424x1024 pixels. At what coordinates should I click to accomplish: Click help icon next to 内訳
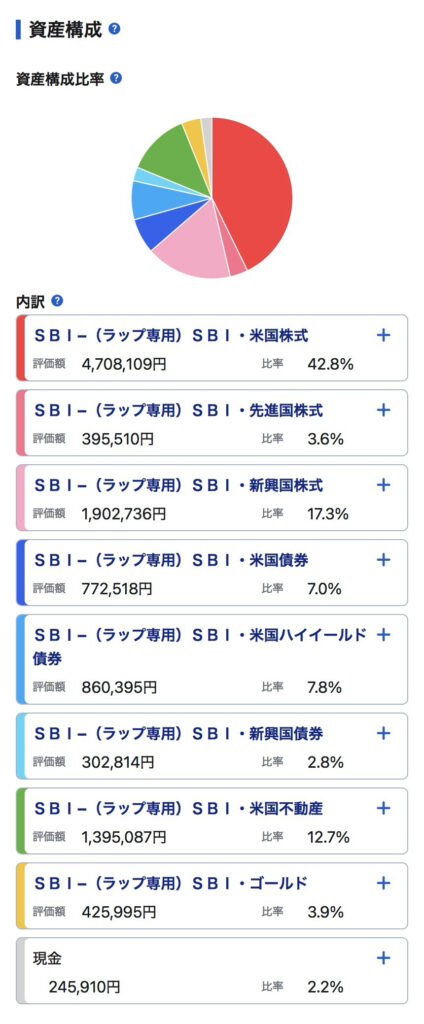point(57,301)
